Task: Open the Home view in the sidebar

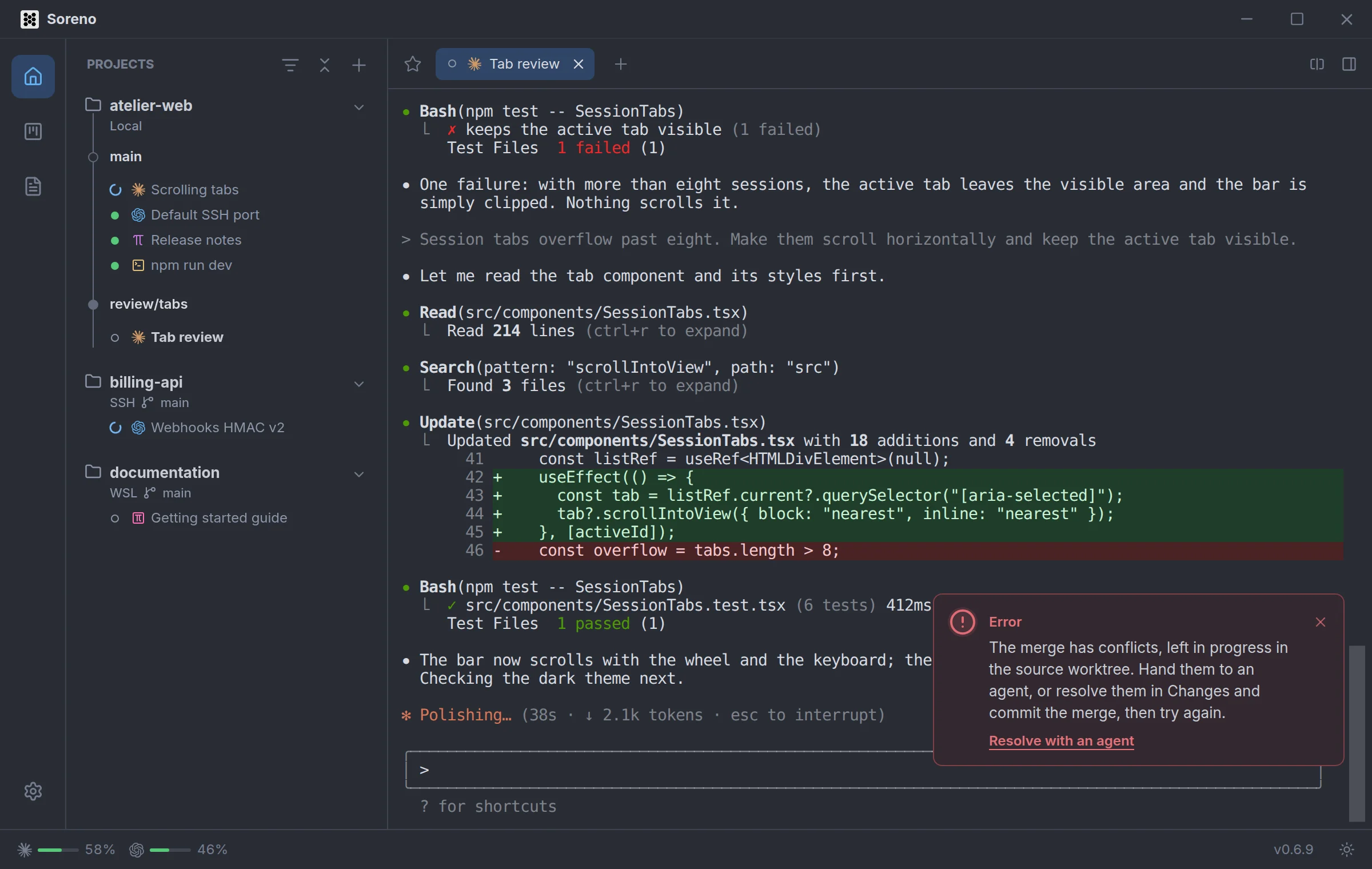Action: pyautogui.click(x=33, y=76)
